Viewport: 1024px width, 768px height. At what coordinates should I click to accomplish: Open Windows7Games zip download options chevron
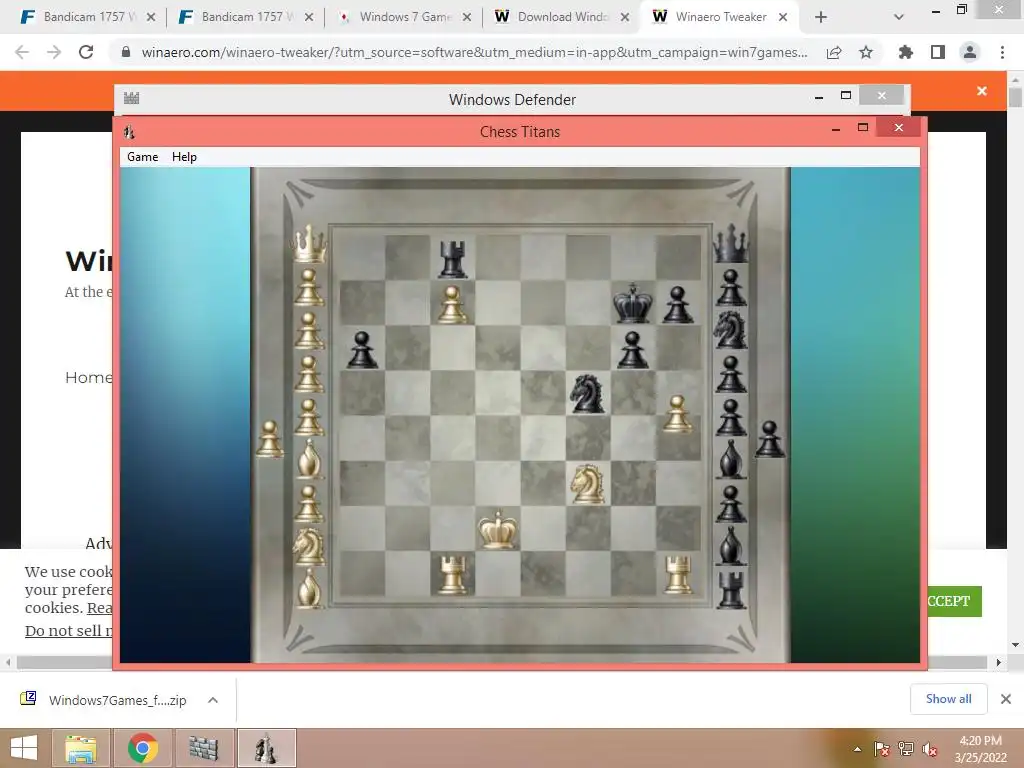[x=213, y=700]
